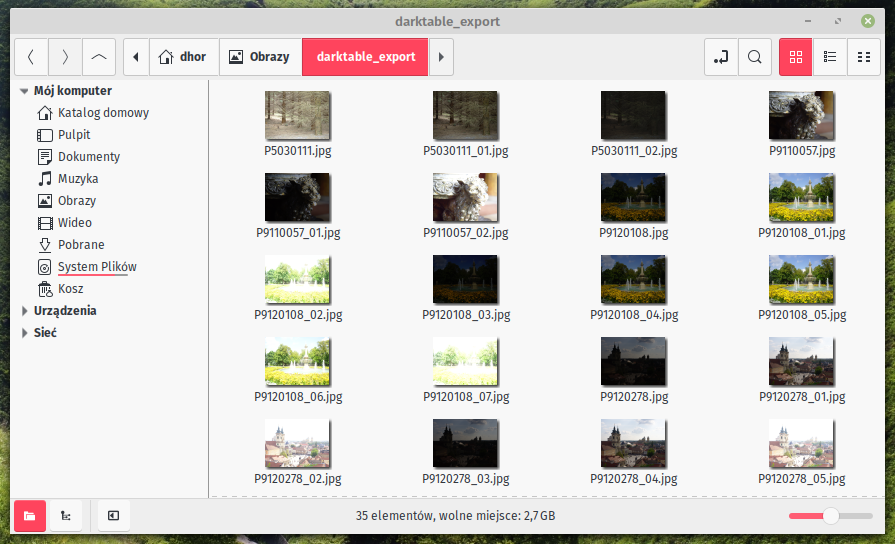Select thumbnail P9120108_03.jpg
Image resolution: width=895 pixels, height=544 pixels.
[465, 279]
